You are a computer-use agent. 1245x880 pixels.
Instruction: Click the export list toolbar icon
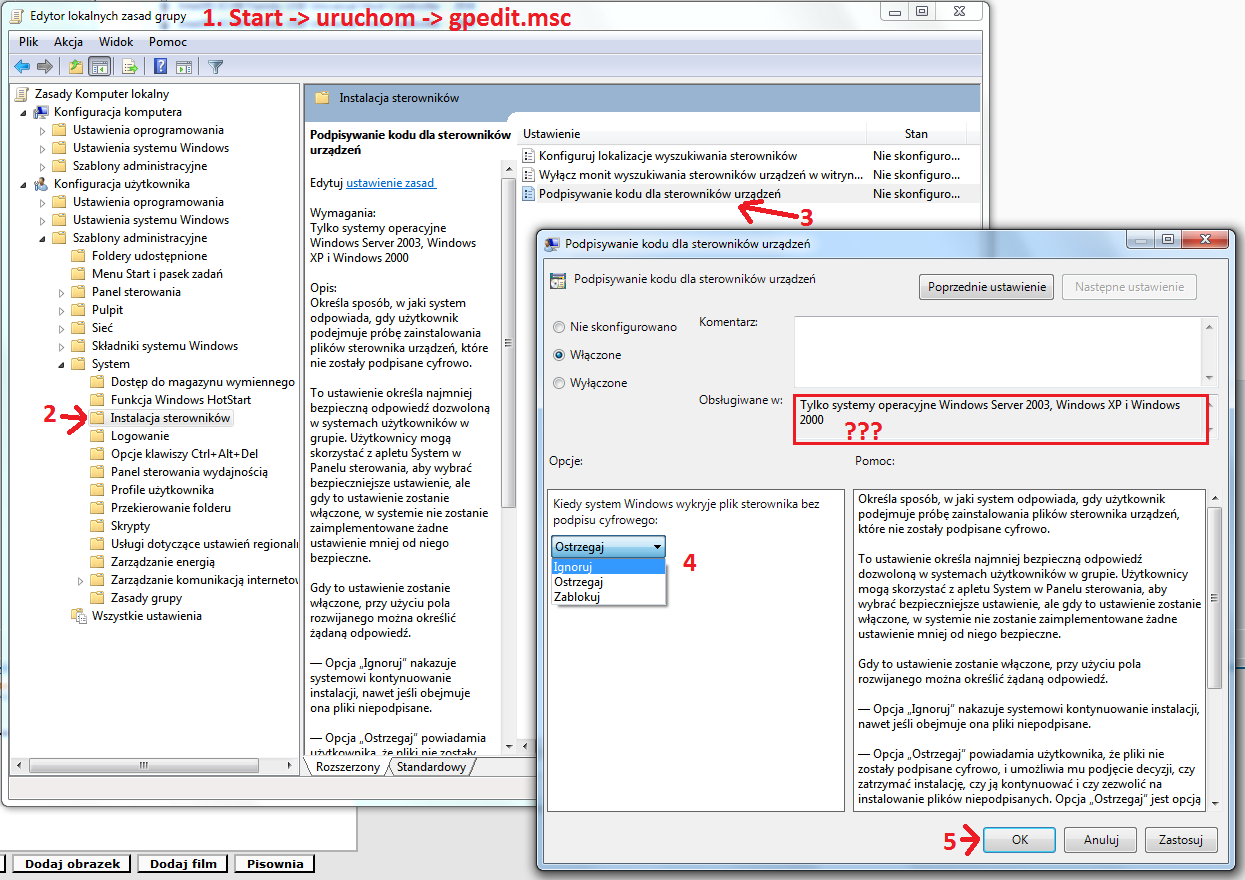(129, 67)
